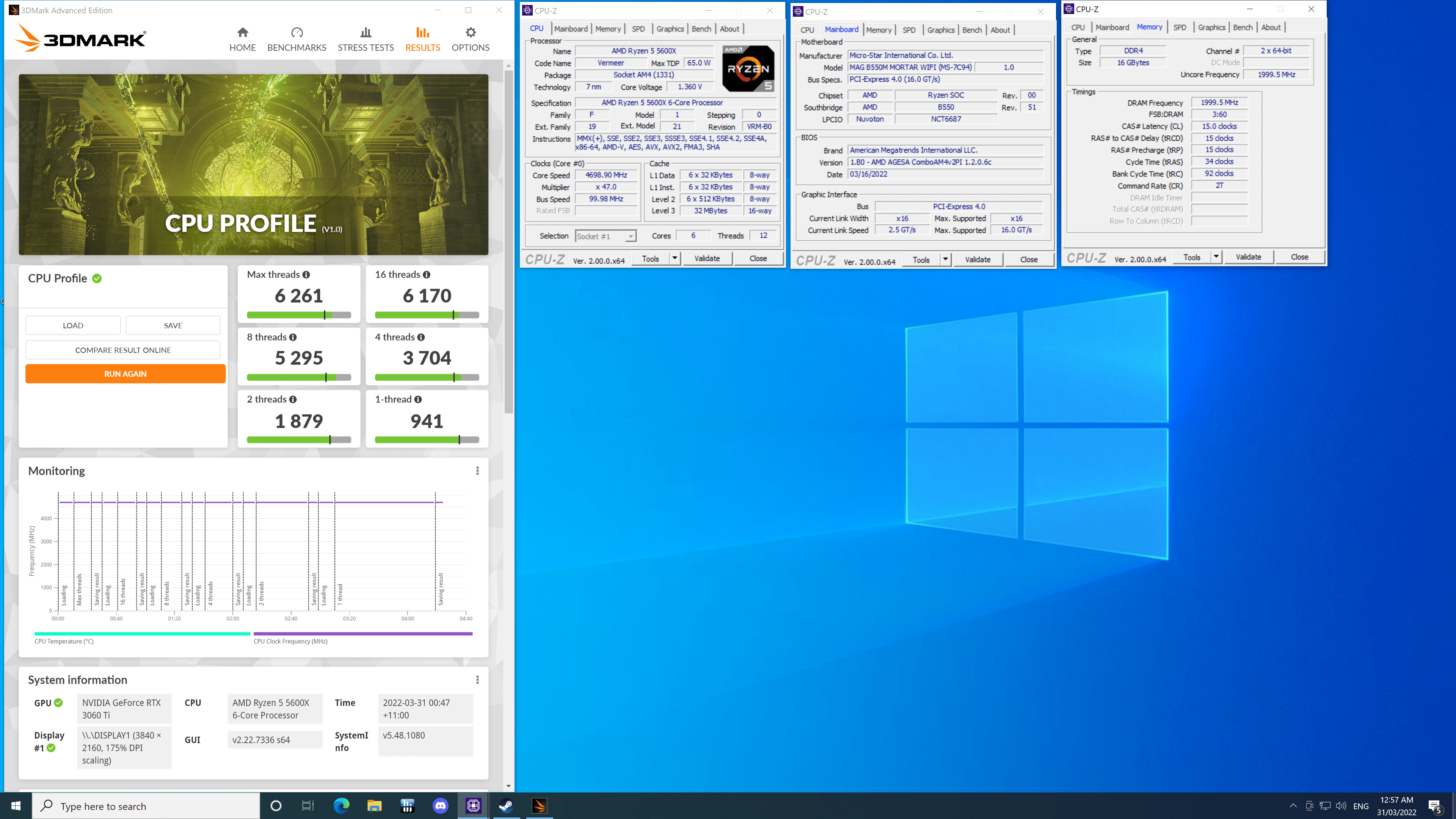Image resolution: width=1456 pixels, height=819 pixels.
Task: Open the Monitoring panel three-dot menu
Action: pos(478,471)
